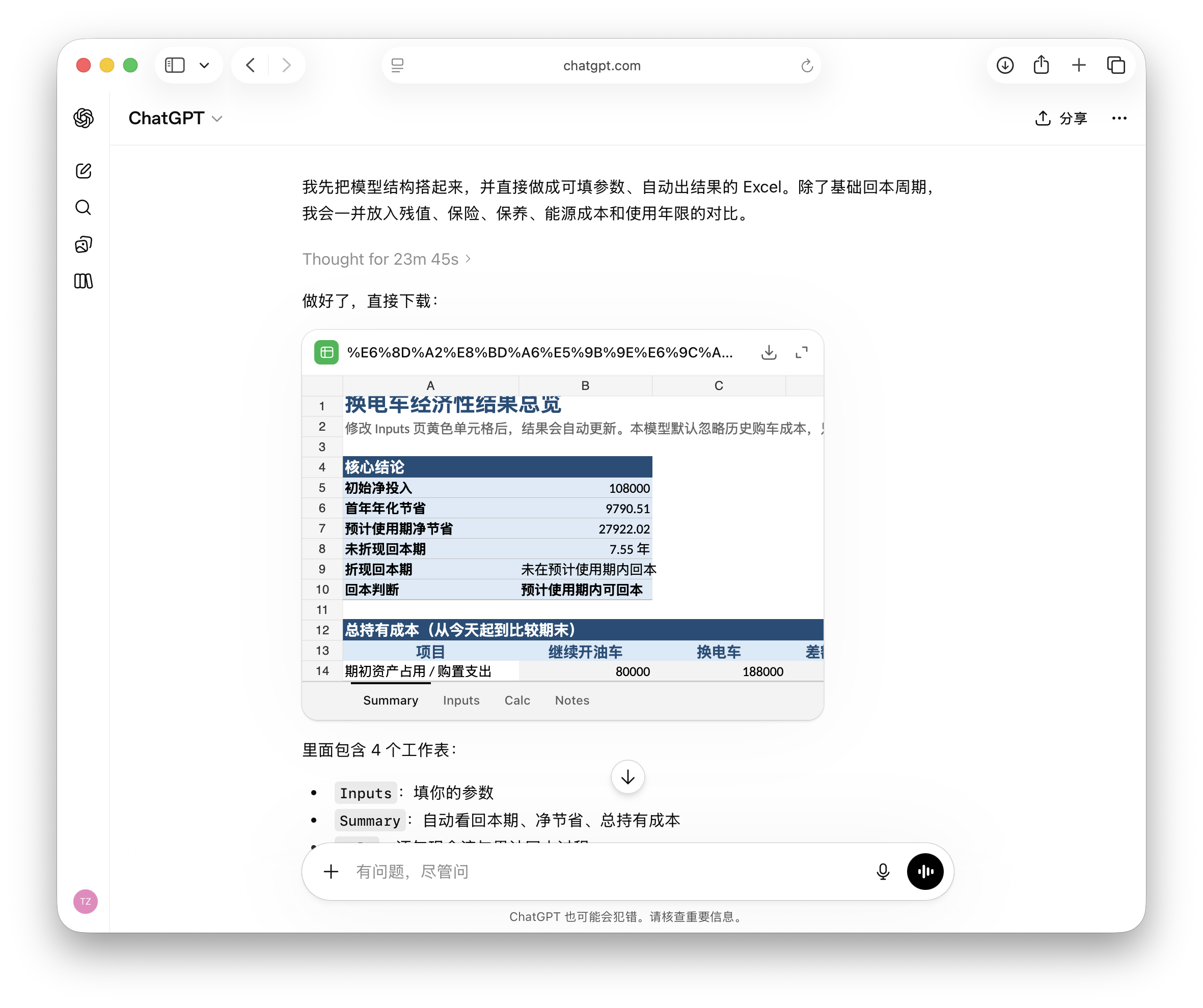Search chats using the magnifier icon
This screenshot has height=1008, width=1203.
84,207
